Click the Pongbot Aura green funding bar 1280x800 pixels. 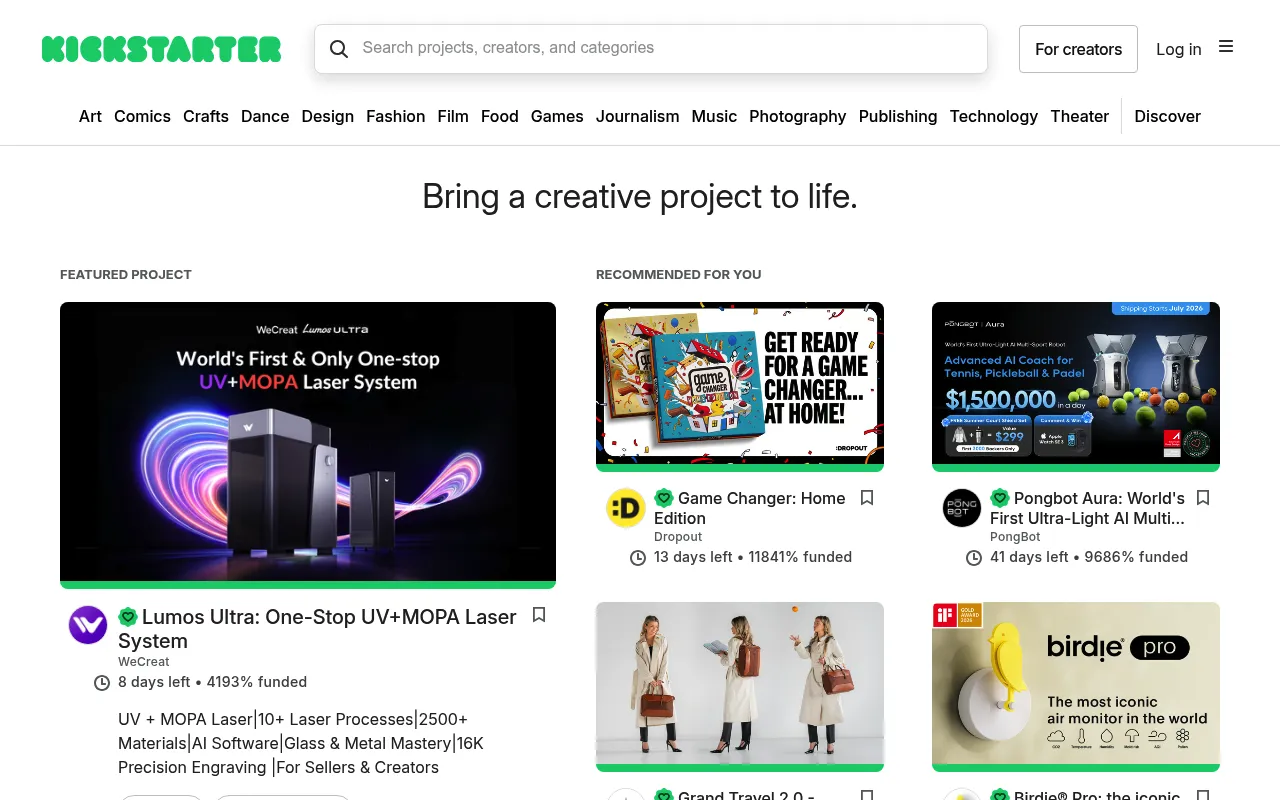point(1076,468)
